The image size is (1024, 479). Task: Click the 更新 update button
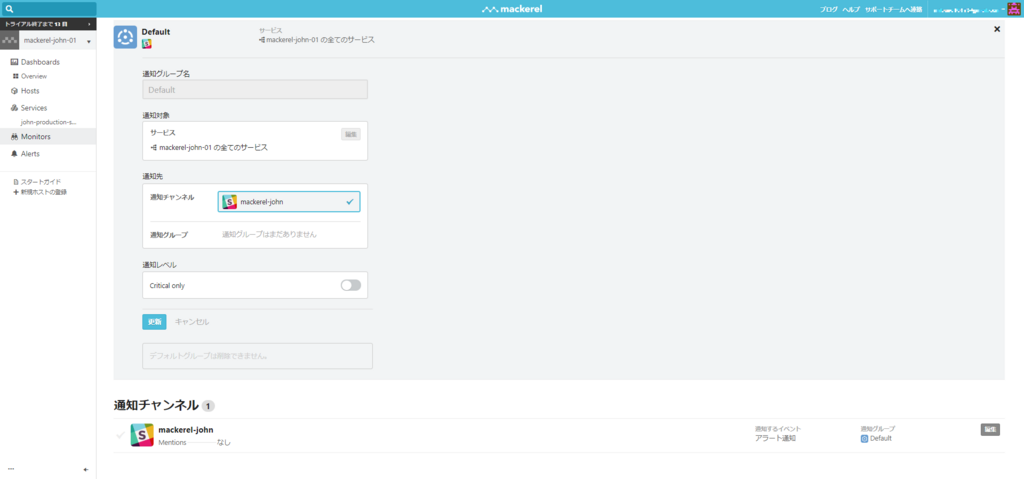(154, 322)
